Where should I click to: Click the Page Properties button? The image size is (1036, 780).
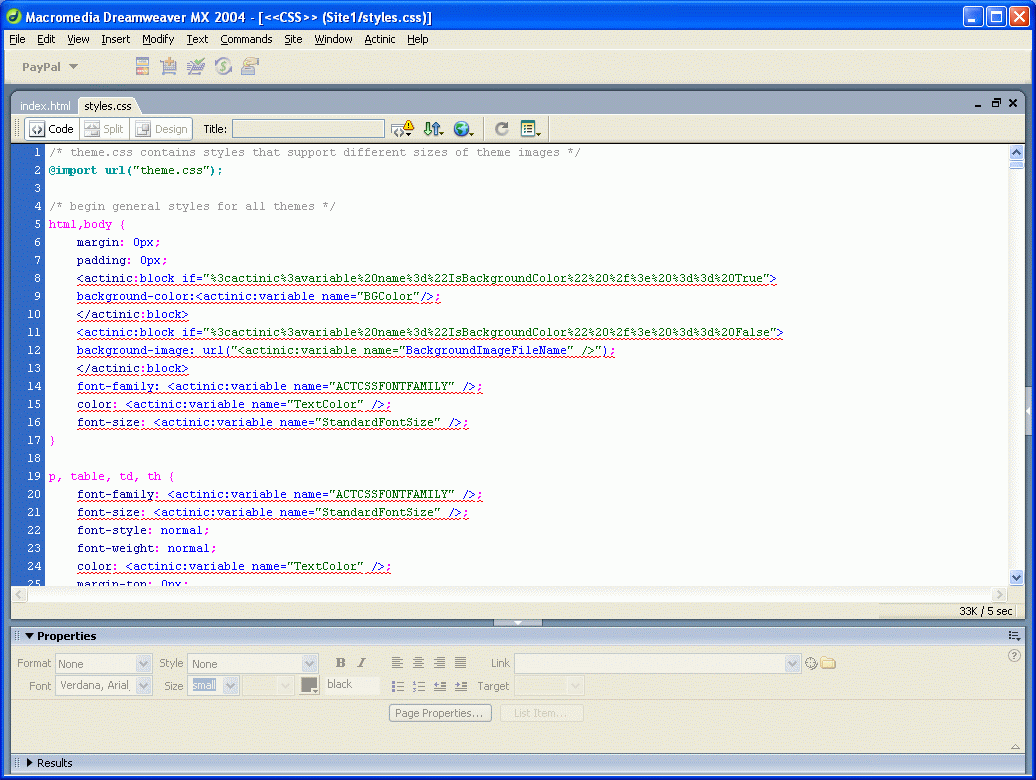[440, 713]
